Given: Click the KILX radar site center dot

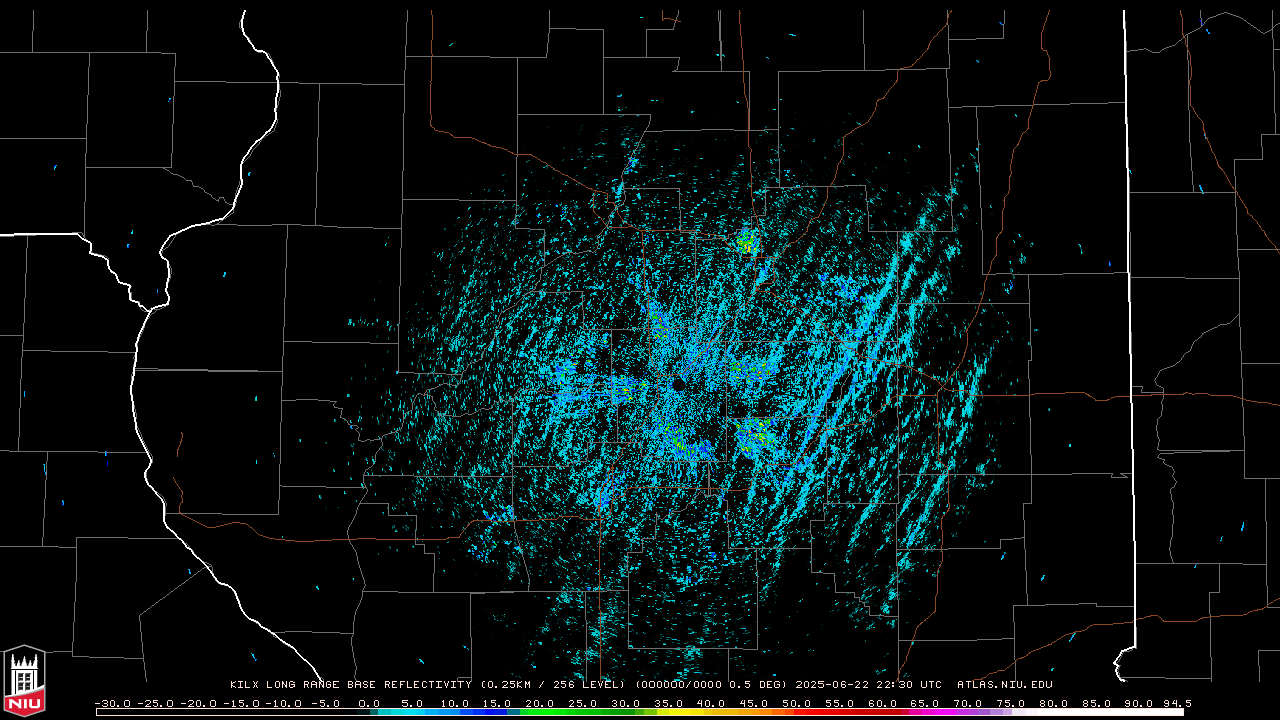Looking at the screenshot, I should (679, 384).
